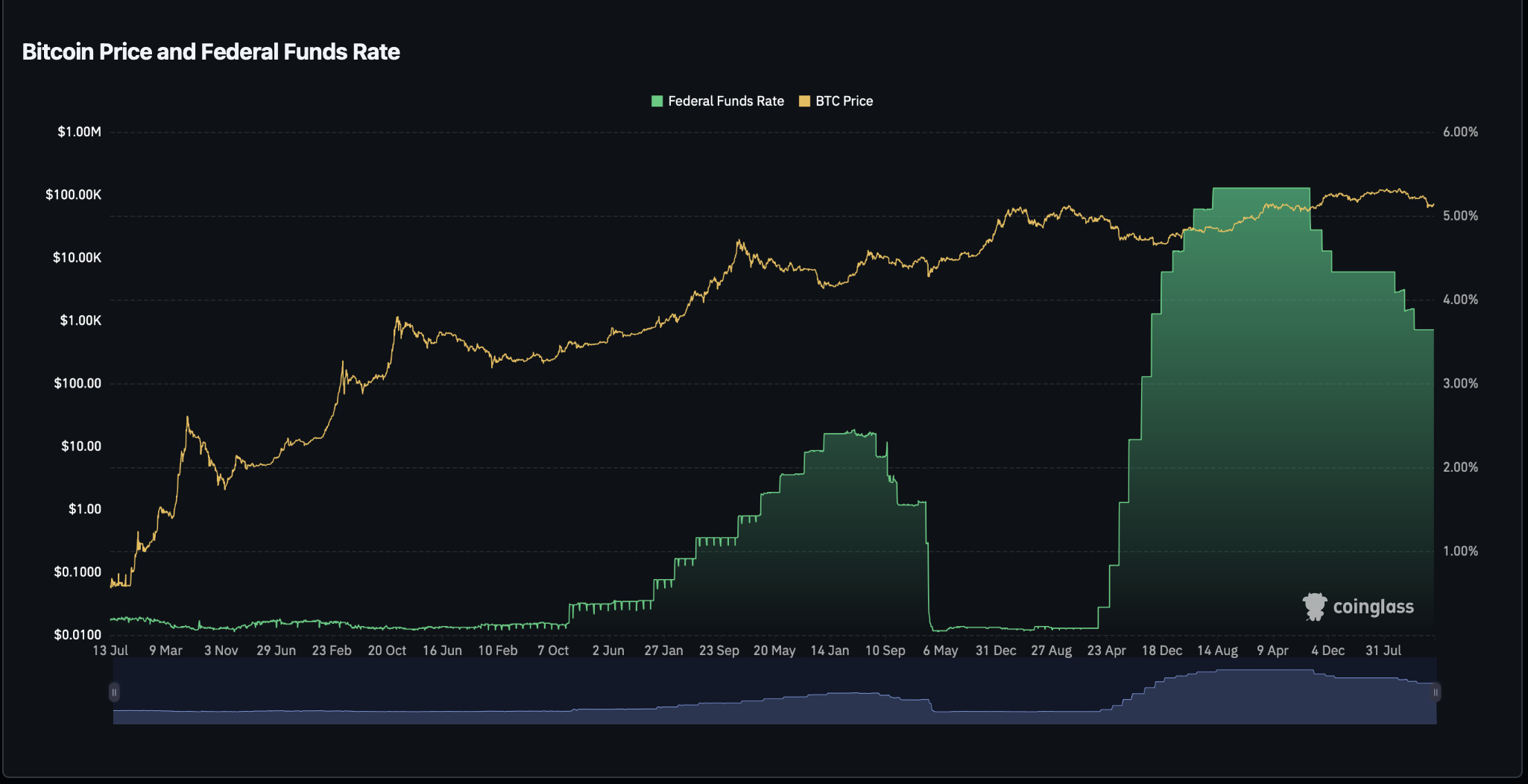1528x784 pixels.
Task: Click the 20 Oct x-axis date label
Action: [387, 651]
